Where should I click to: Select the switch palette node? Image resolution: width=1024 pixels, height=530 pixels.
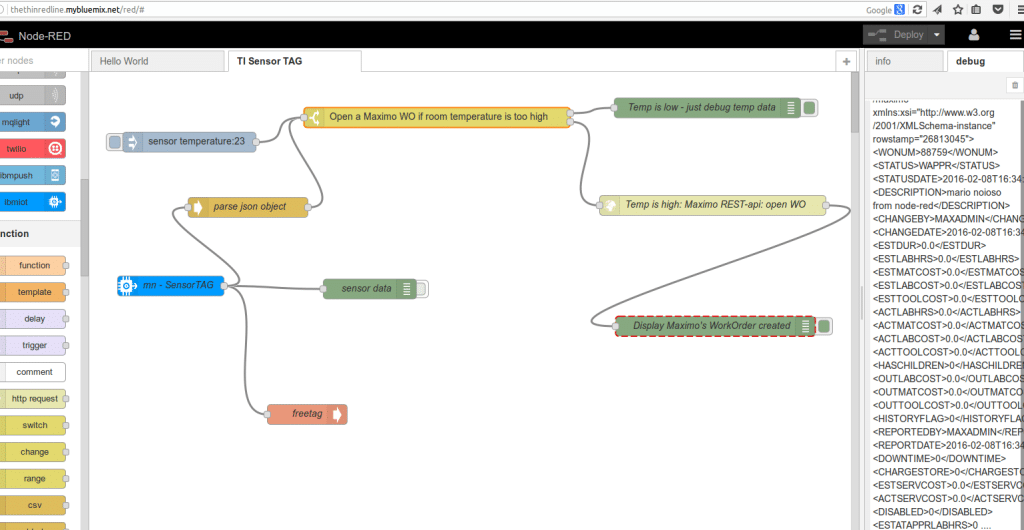point(34,426)
